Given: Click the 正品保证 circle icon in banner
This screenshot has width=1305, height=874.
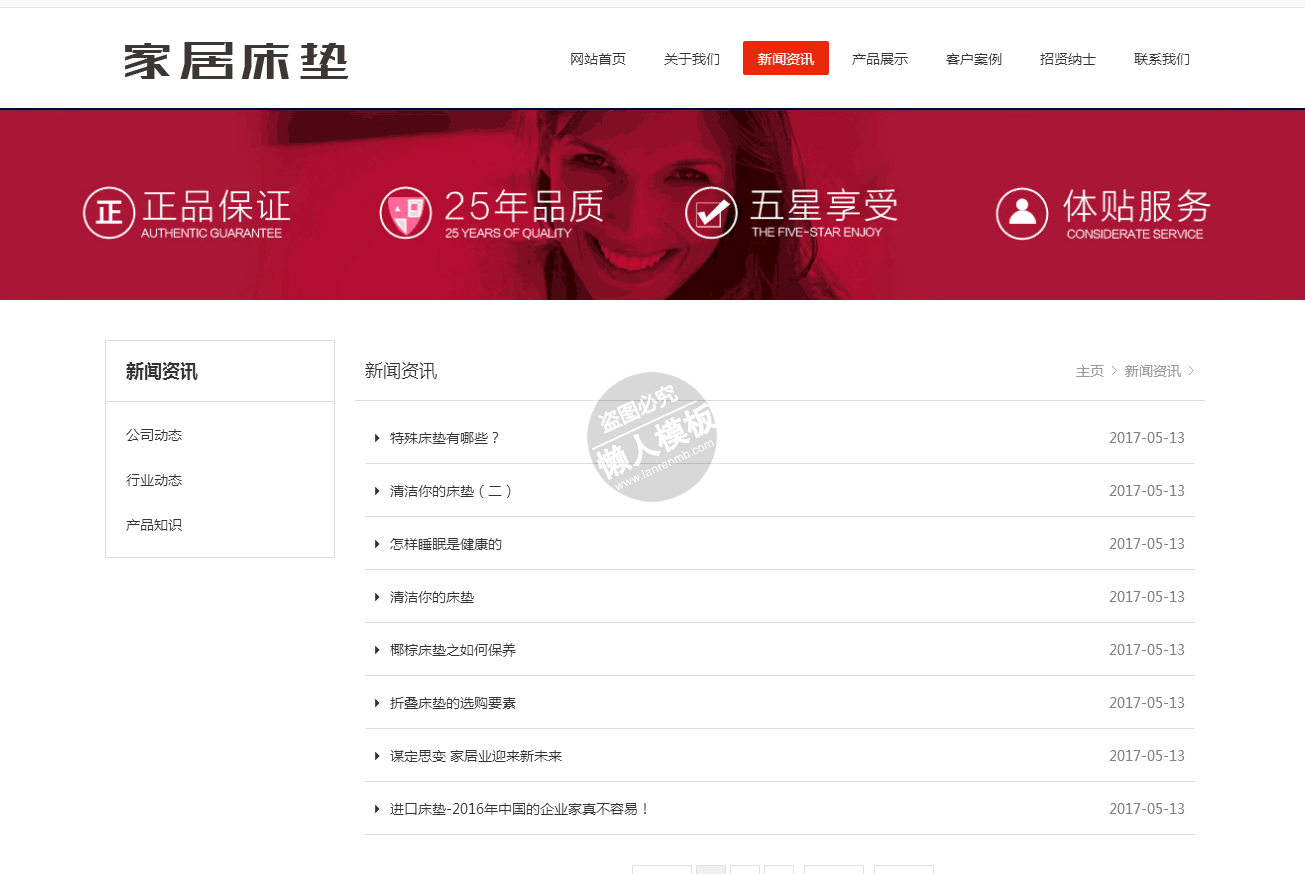Looking at the screenshot, I should (108, 213).
